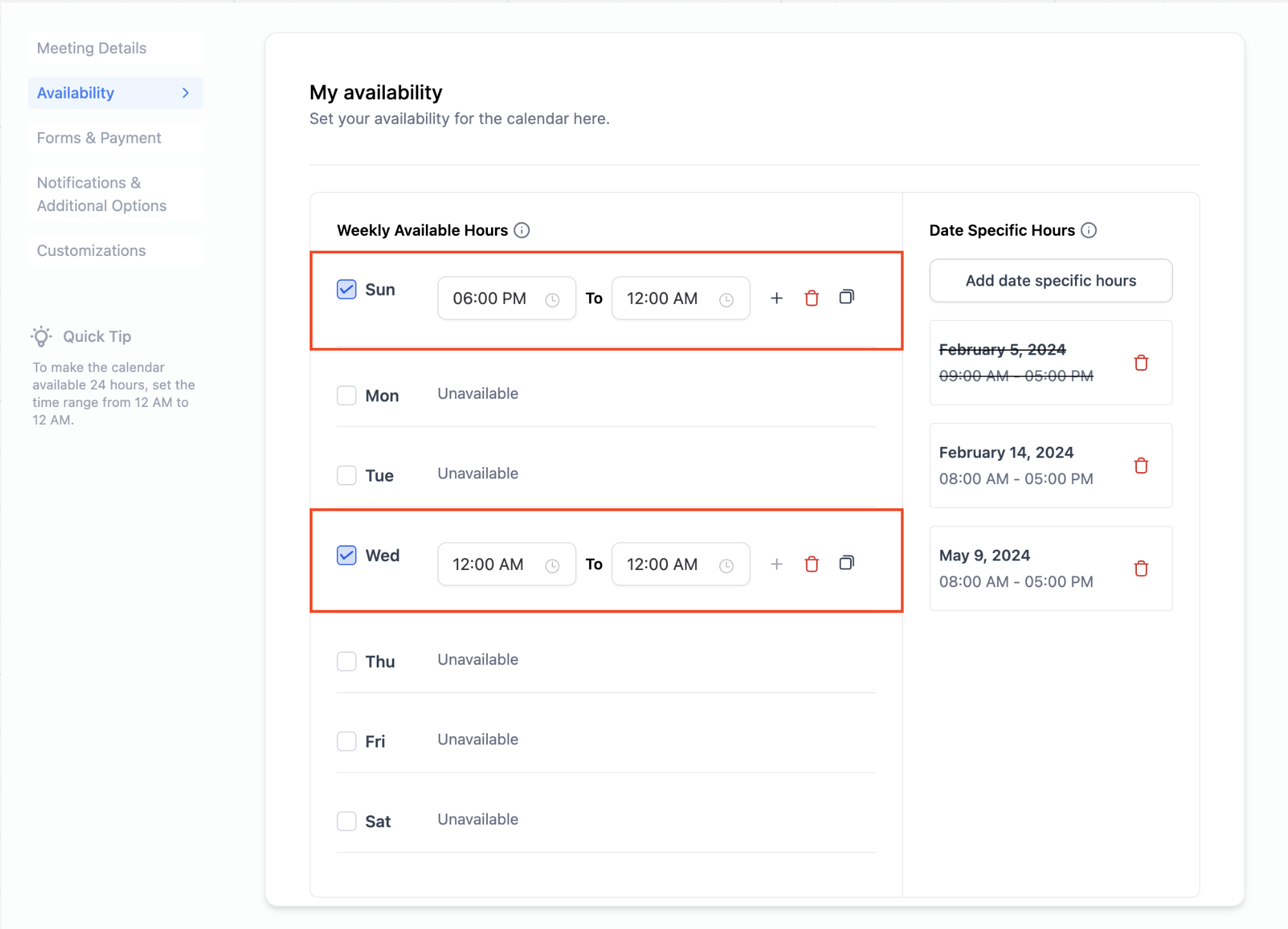Click the My availability heading
The image size is (1288, 929).
[x=375, y=93]
